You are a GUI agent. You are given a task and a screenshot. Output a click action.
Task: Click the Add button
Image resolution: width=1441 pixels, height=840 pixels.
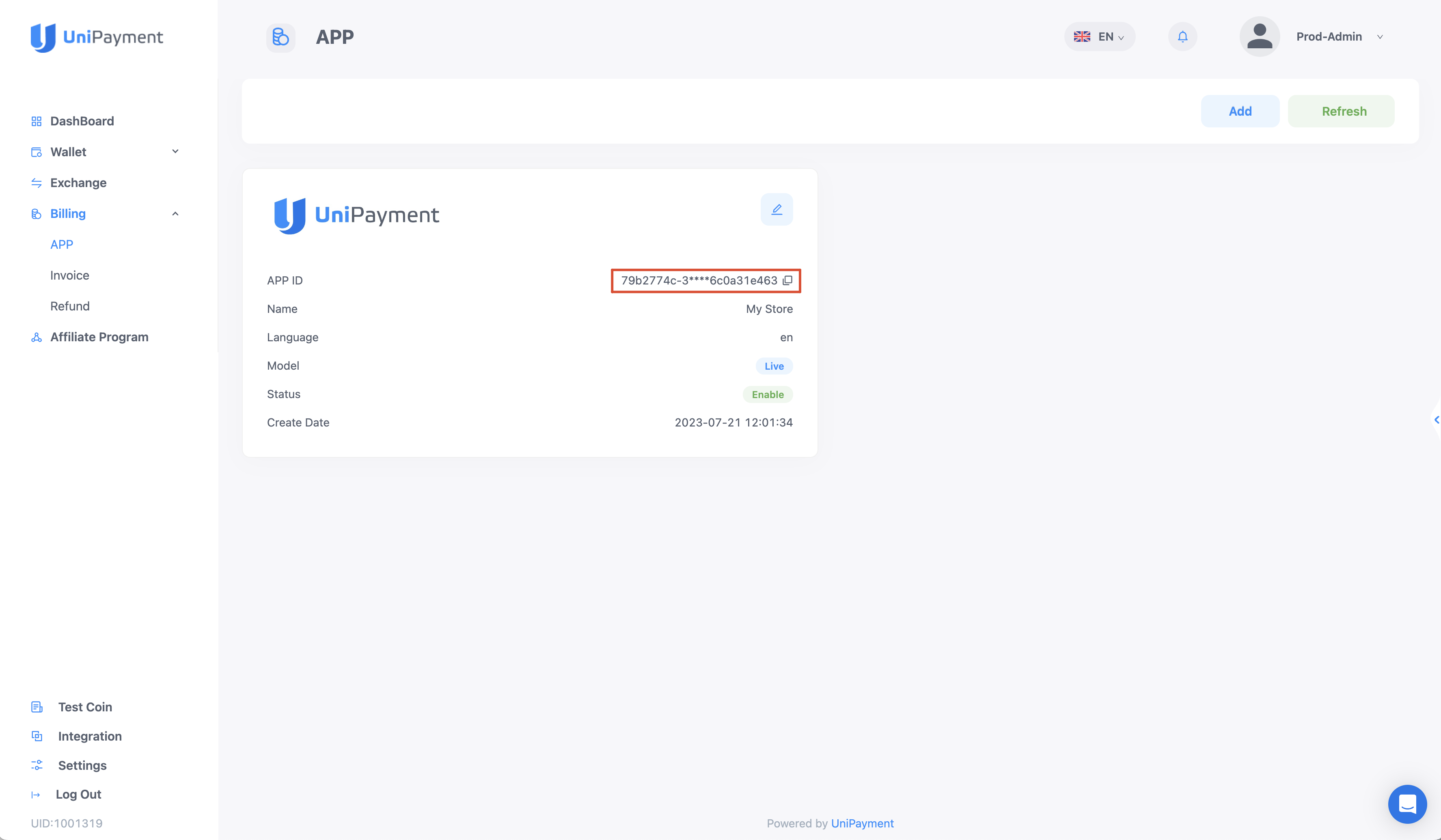tap(1240, 112)
